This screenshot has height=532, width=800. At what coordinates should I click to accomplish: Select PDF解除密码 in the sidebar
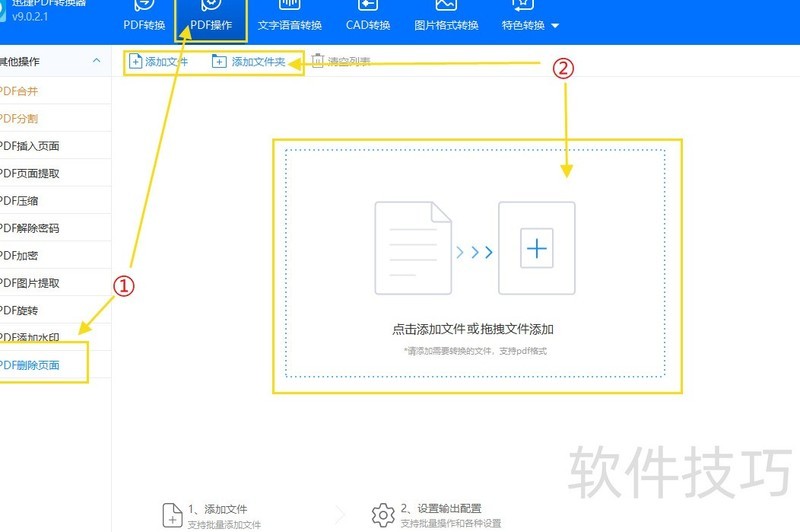55,228
